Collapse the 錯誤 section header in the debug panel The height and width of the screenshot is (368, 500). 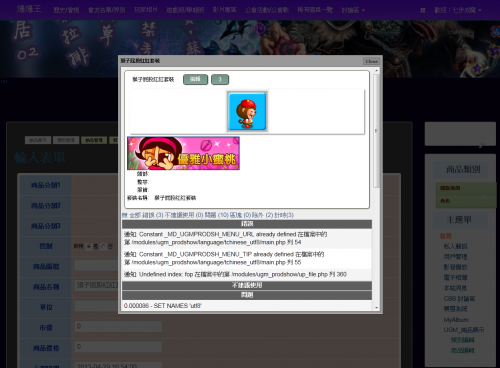247,224
